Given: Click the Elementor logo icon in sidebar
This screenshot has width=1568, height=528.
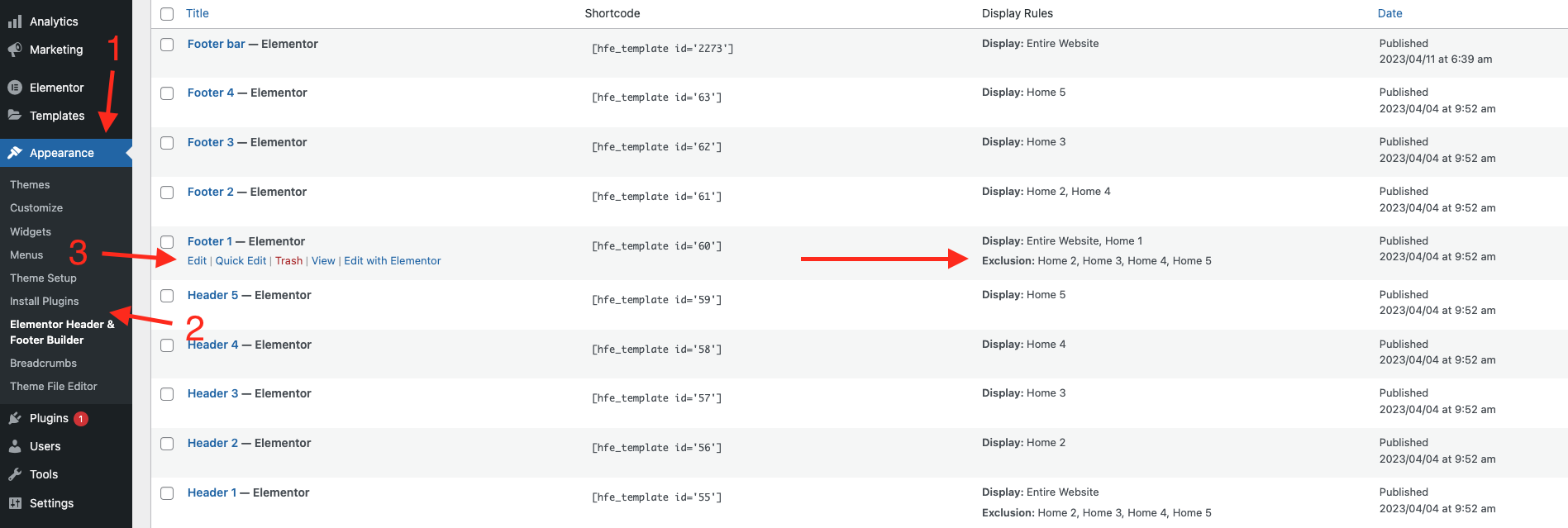Looking at the screenshot, I should tap(15, 88).
